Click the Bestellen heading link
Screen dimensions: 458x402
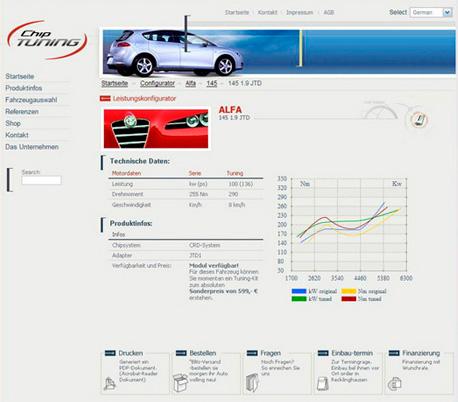(203, 353)
